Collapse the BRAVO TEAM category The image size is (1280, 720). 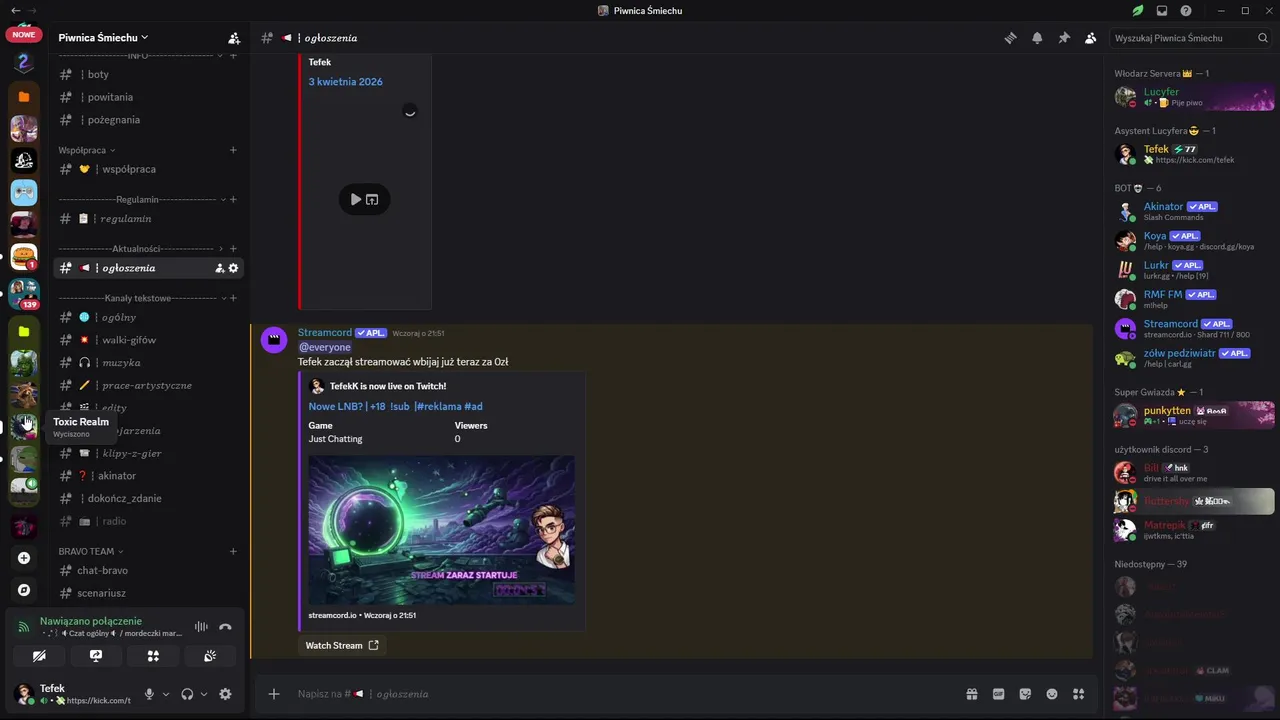pos(91,551)
